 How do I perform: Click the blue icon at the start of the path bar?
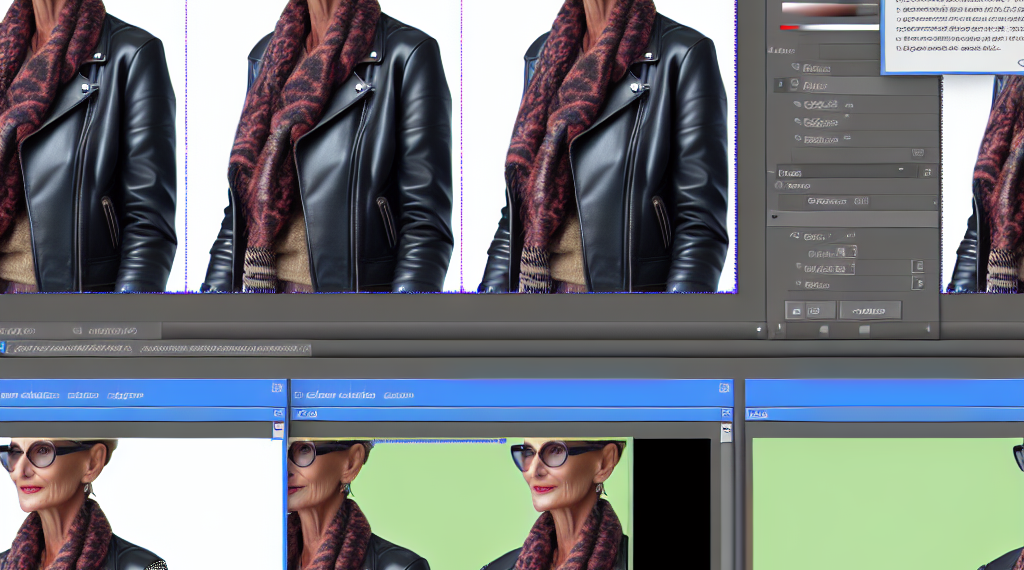[x=3, y=348]
